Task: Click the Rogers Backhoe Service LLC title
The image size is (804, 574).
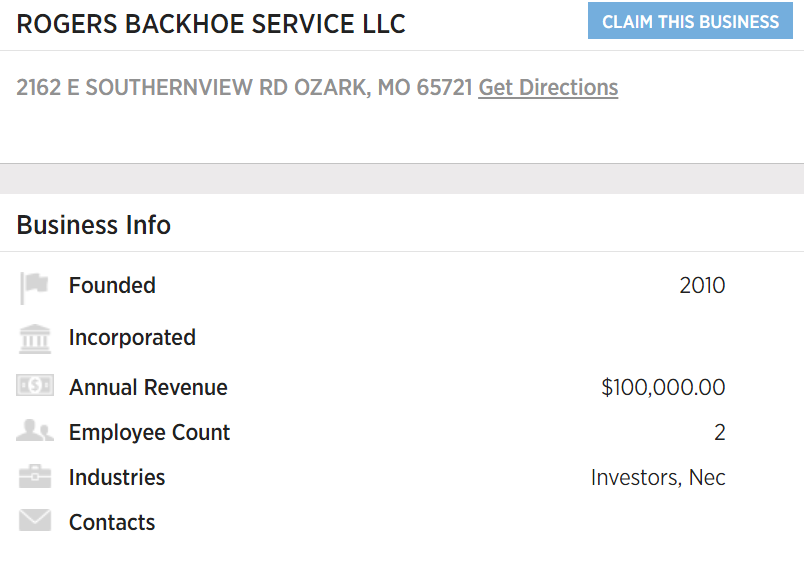Action: click(x=211, y=24)
